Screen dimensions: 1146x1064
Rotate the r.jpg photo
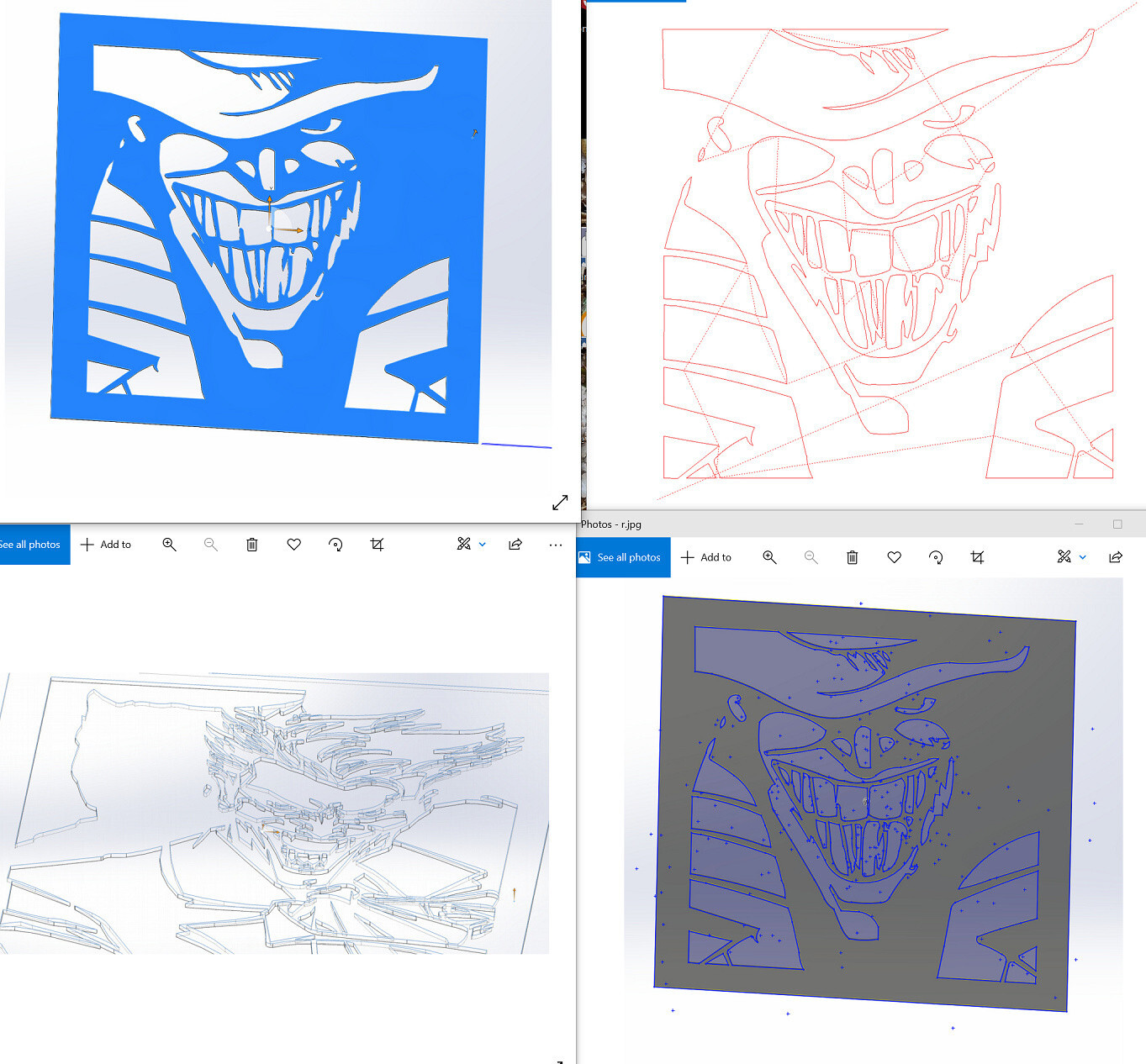click(x=936, y=557)
